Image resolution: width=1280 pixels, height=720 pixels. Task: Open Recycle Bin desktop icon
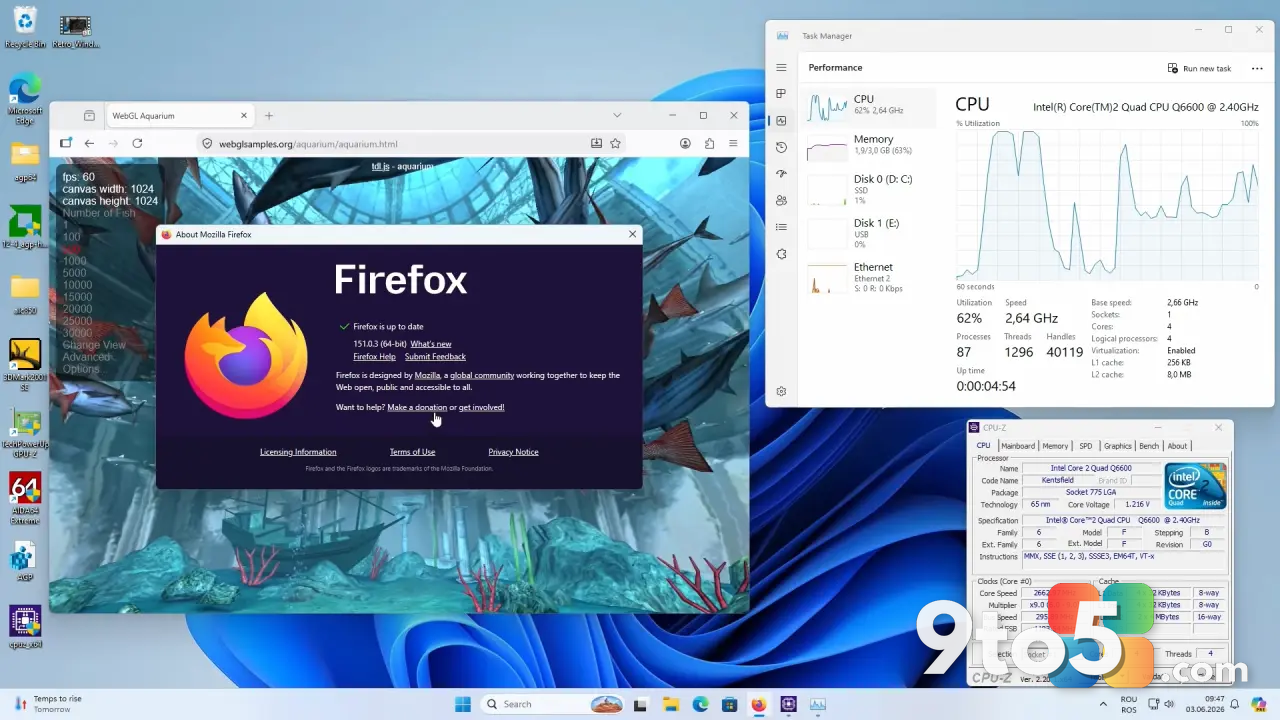tap(25, 27)
